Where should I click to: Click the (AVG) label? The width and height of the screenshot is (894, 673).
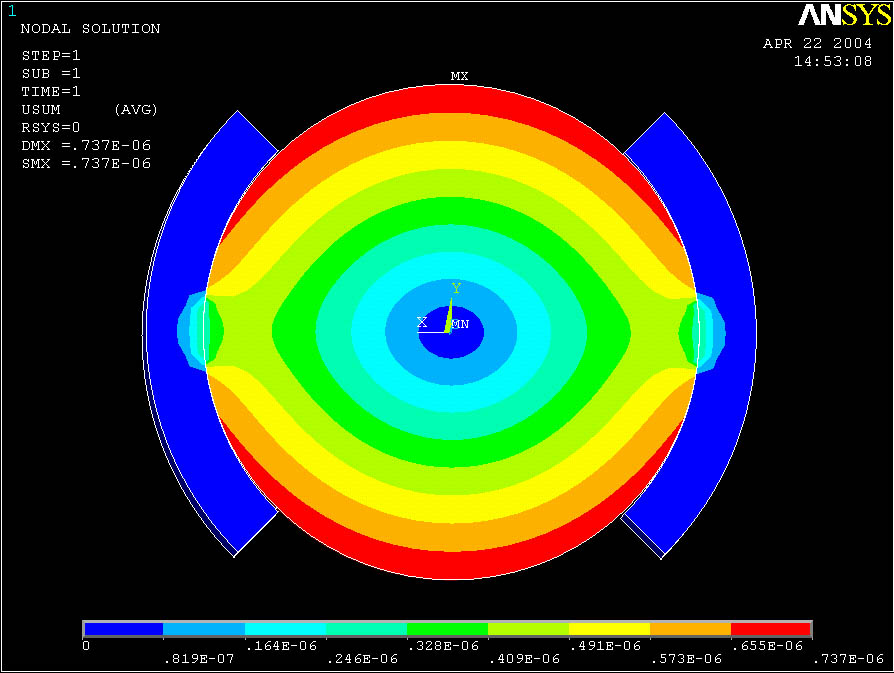[136, 110]
